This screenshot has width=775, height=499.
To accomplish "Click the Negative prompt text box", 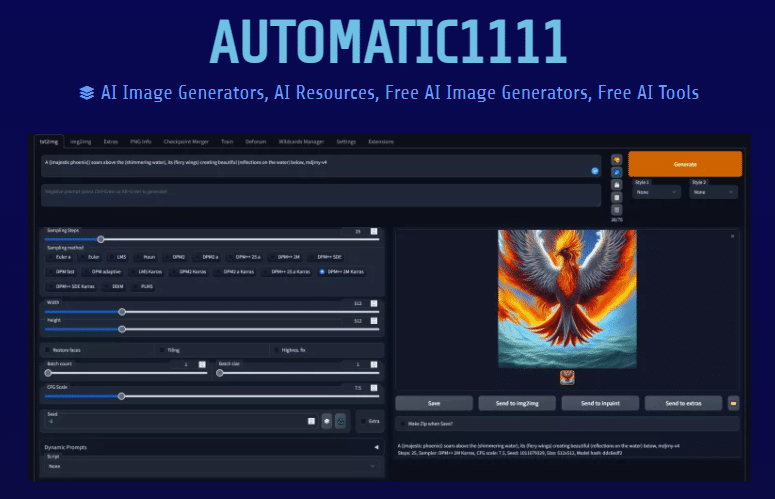I will tap(321, 196).
